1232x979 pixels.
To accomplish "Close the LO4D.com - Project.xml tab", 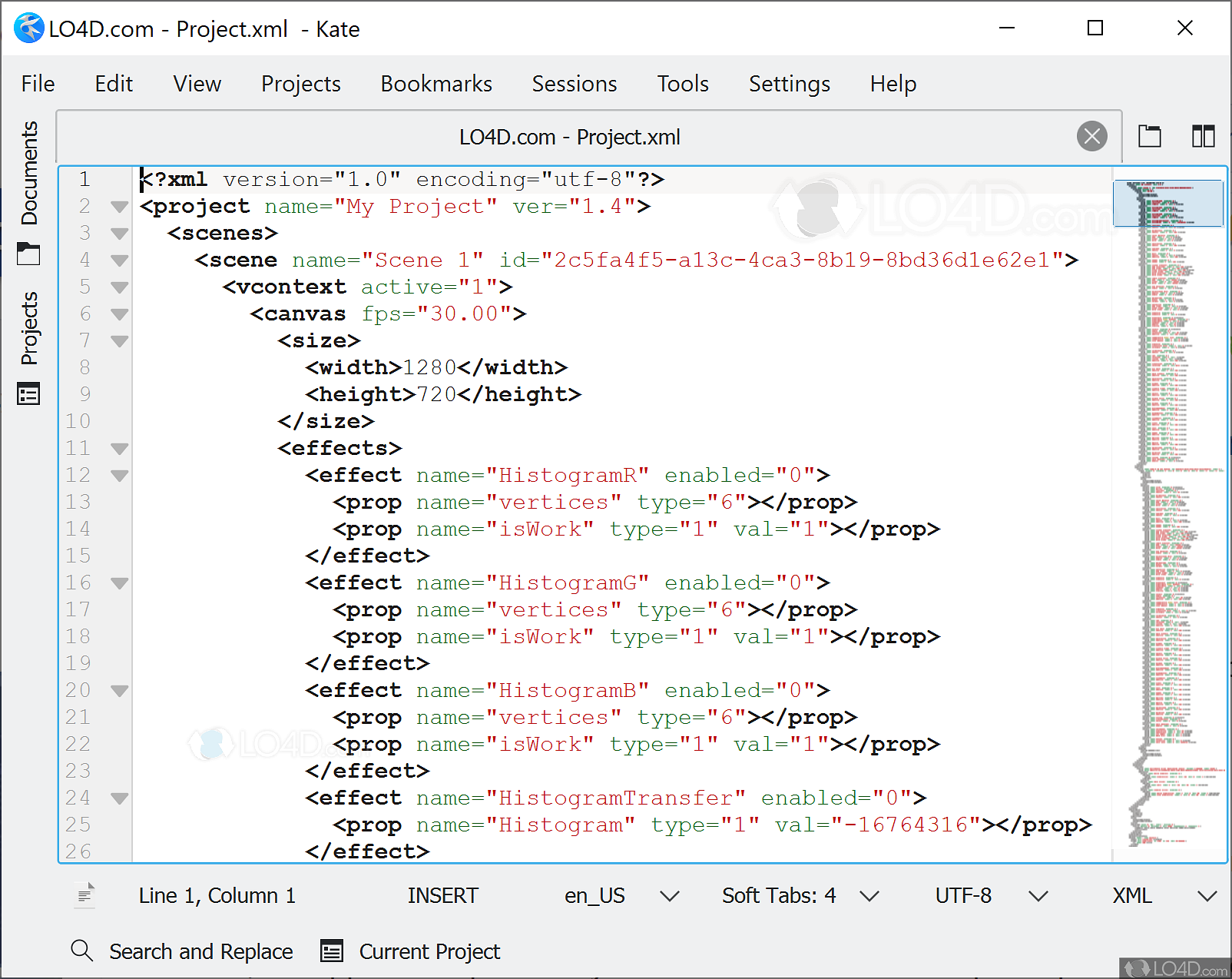I will pos(1091,137).
